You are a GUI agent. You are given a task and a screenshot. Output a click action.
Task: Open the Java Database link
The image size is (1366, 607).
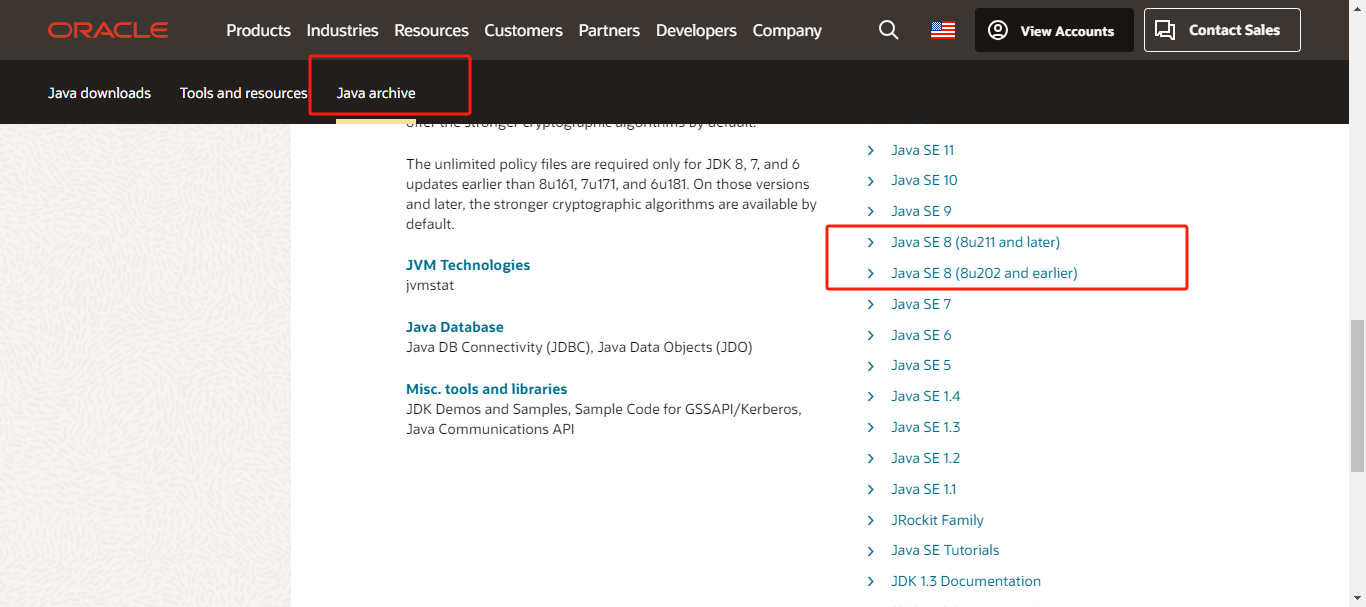click(x=454, y=327)
